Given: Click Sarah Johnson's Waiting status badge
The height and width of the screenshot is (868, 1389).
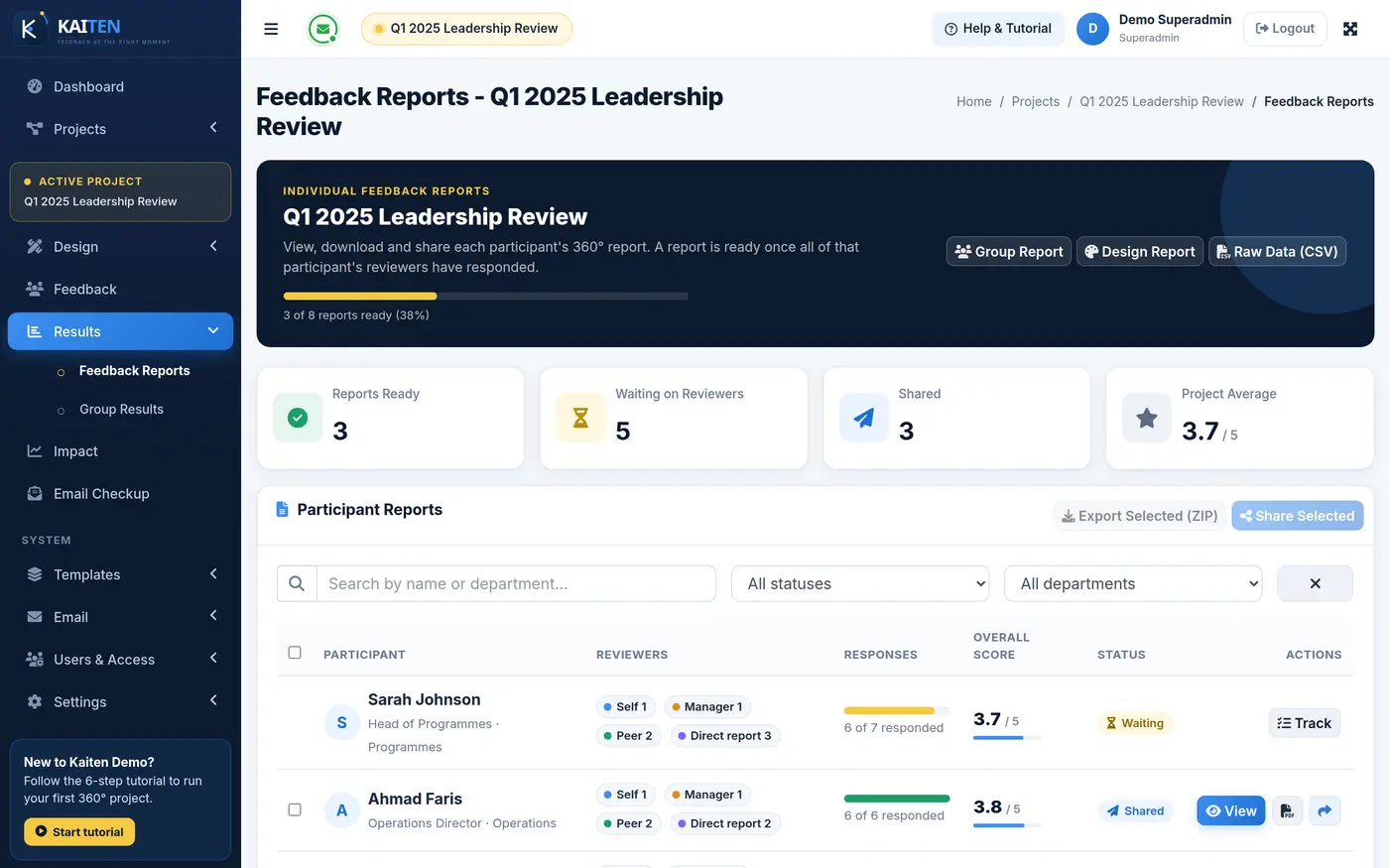Looking at the screenshot, I should [1135, 723].
